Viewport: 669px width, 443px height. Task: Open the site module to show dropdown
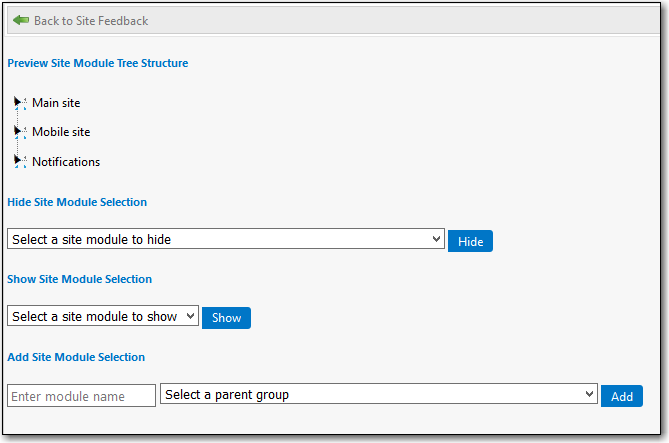pyautogui.click(x=103, y=316)
